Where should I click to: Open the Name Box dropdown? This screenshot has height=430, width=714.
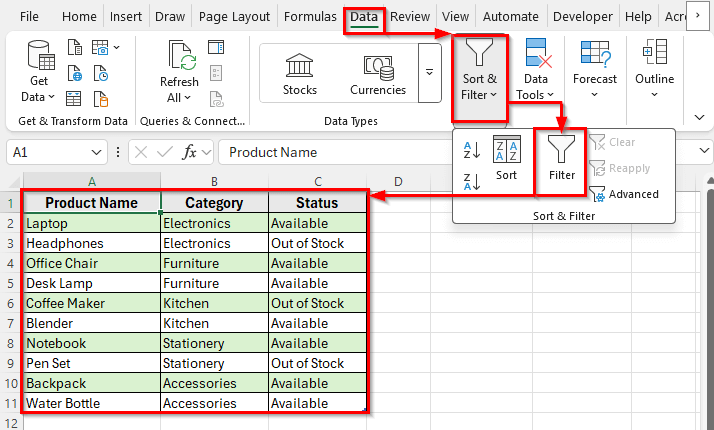[96, 152]
